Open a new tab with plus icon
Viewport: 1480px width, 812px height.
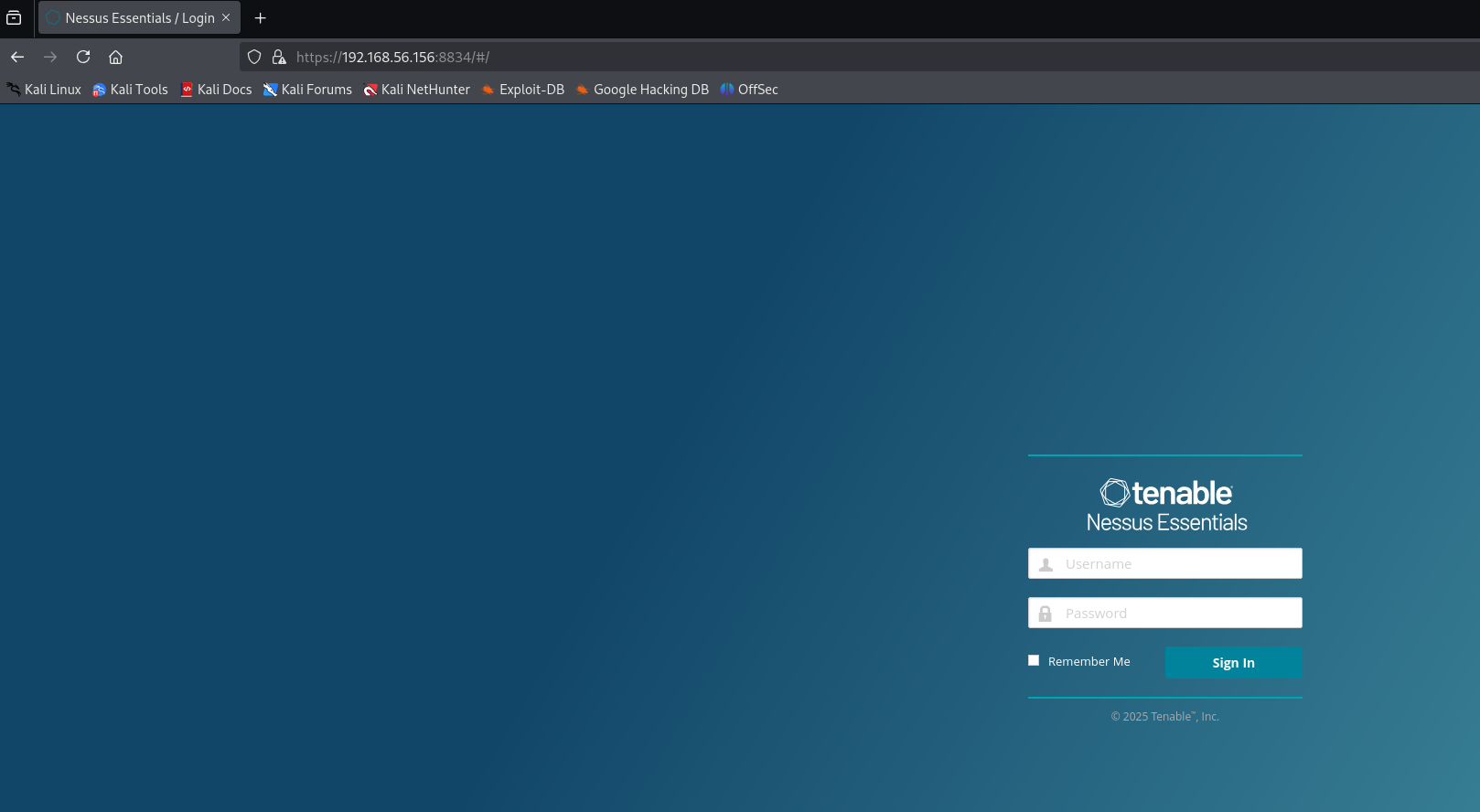(260, 17)
